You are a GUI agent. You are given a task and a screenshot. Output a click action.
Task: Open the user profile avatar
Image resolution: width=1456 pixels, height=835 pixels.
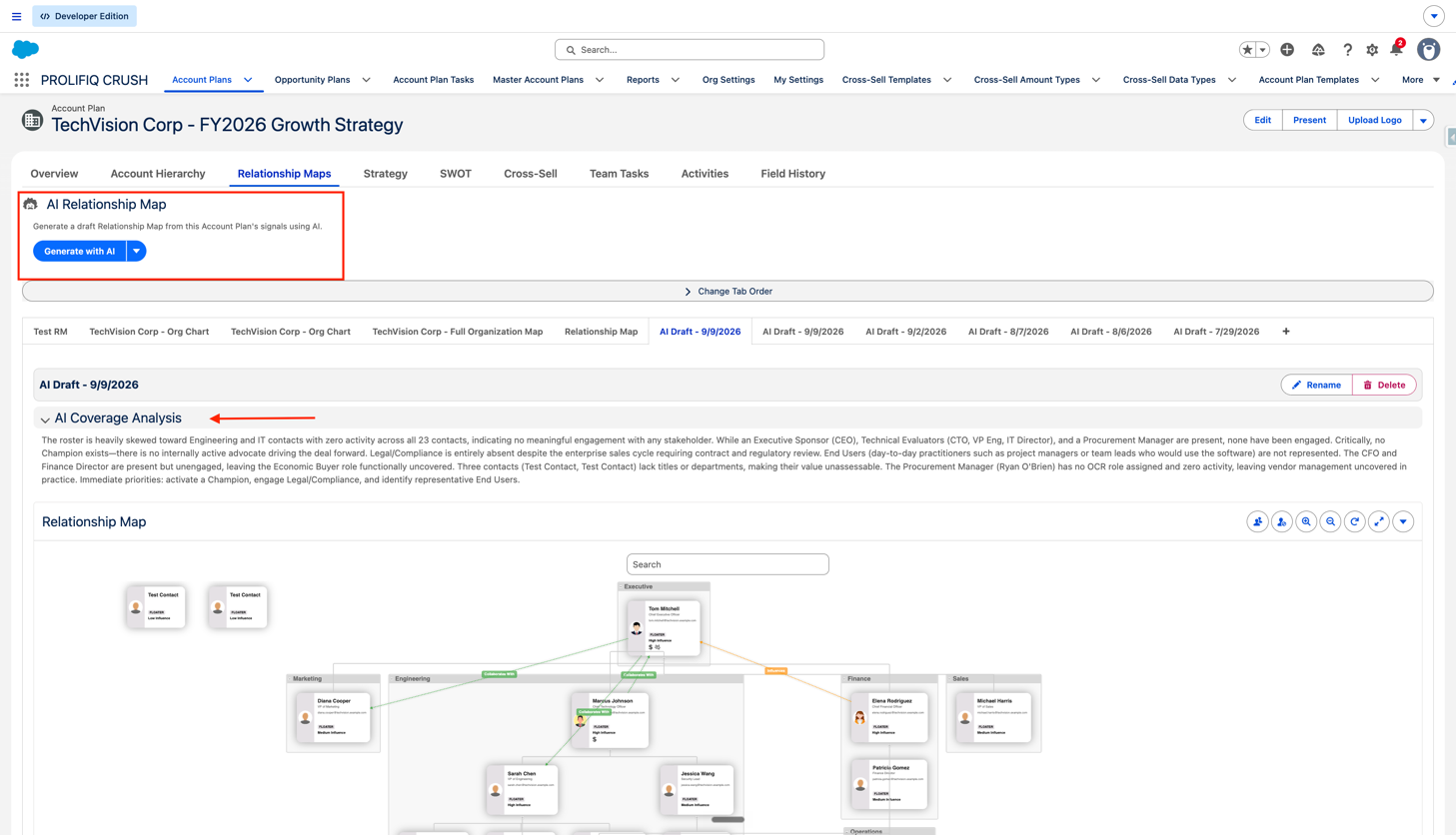click(x=1428, y=49)
